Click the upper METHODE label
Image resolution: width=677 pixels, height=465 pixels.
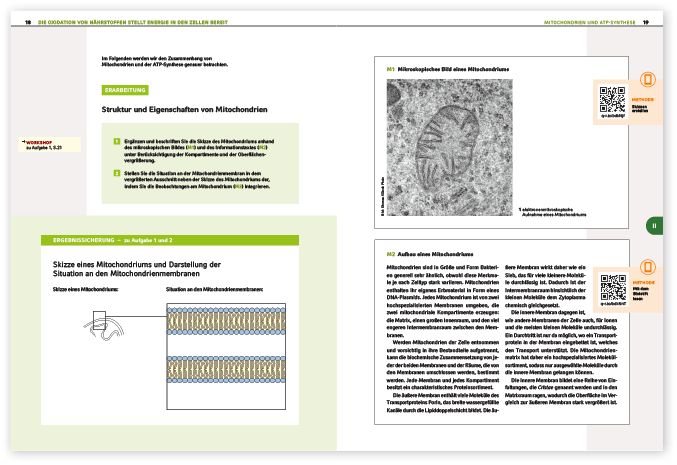point(642,99)
